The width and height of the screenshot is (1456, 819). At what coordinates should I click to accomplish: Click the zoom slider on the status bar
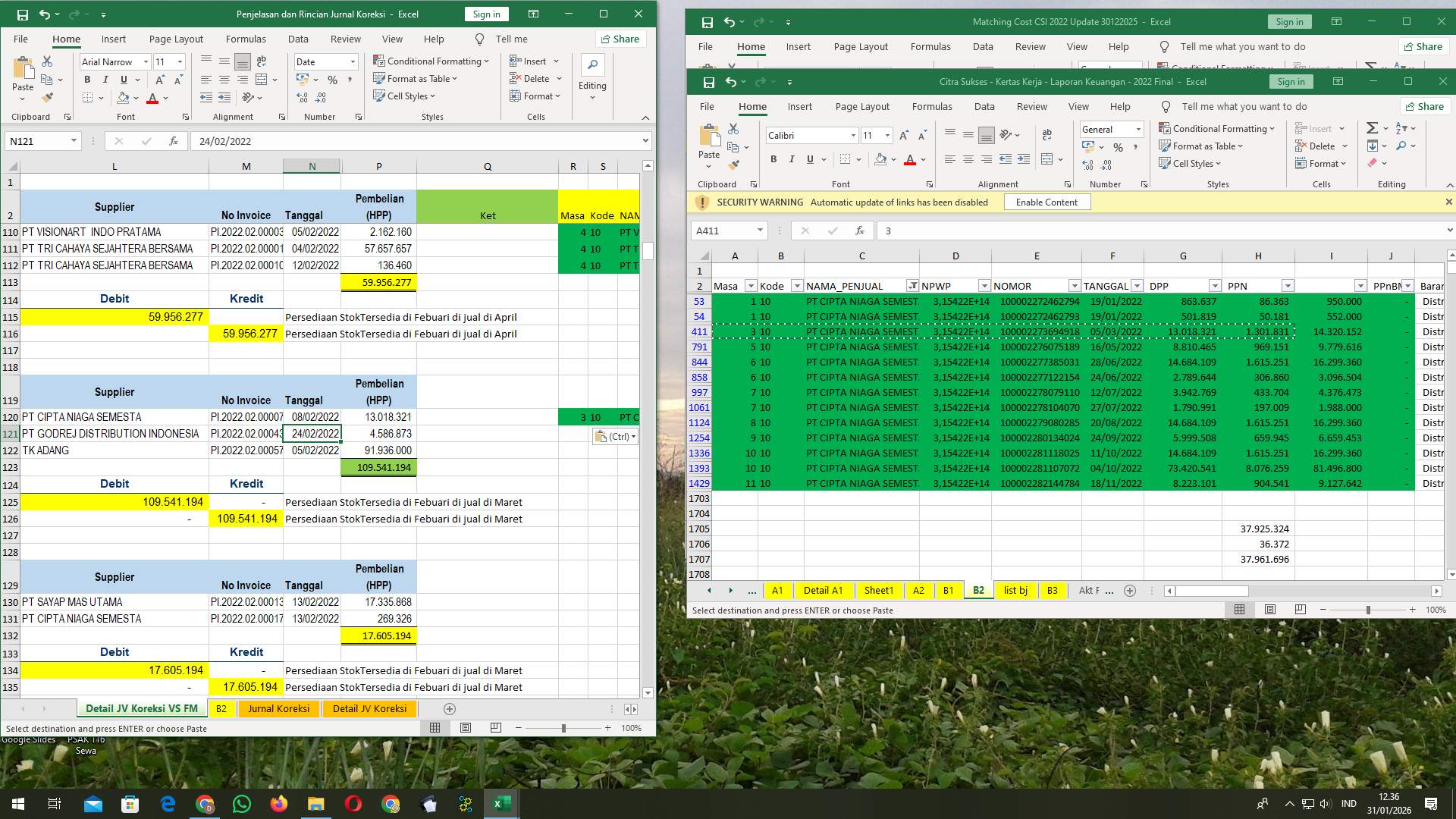(x=563, y=727)
